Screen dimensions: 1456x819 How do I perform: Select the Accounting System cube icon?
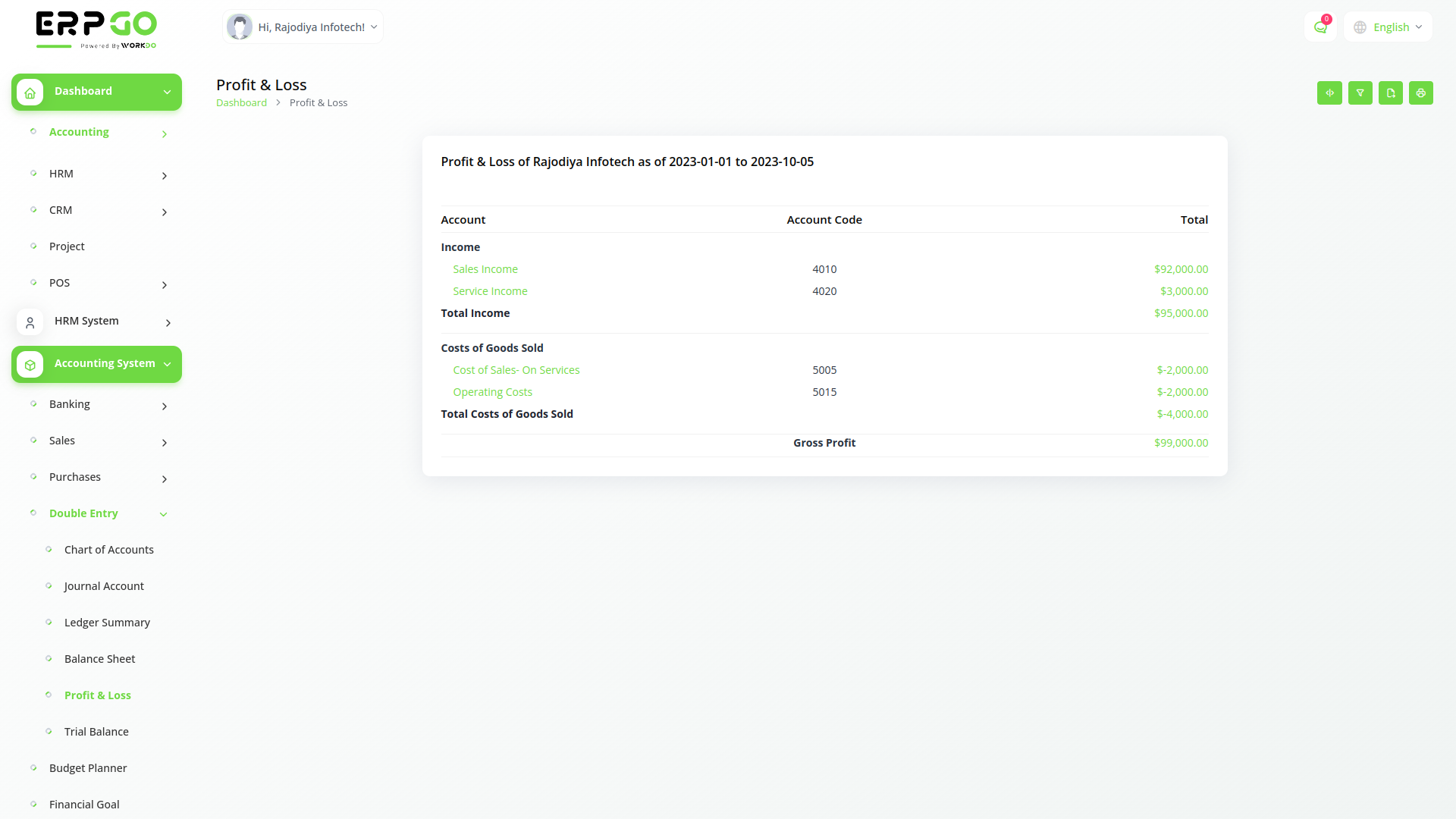30,364
